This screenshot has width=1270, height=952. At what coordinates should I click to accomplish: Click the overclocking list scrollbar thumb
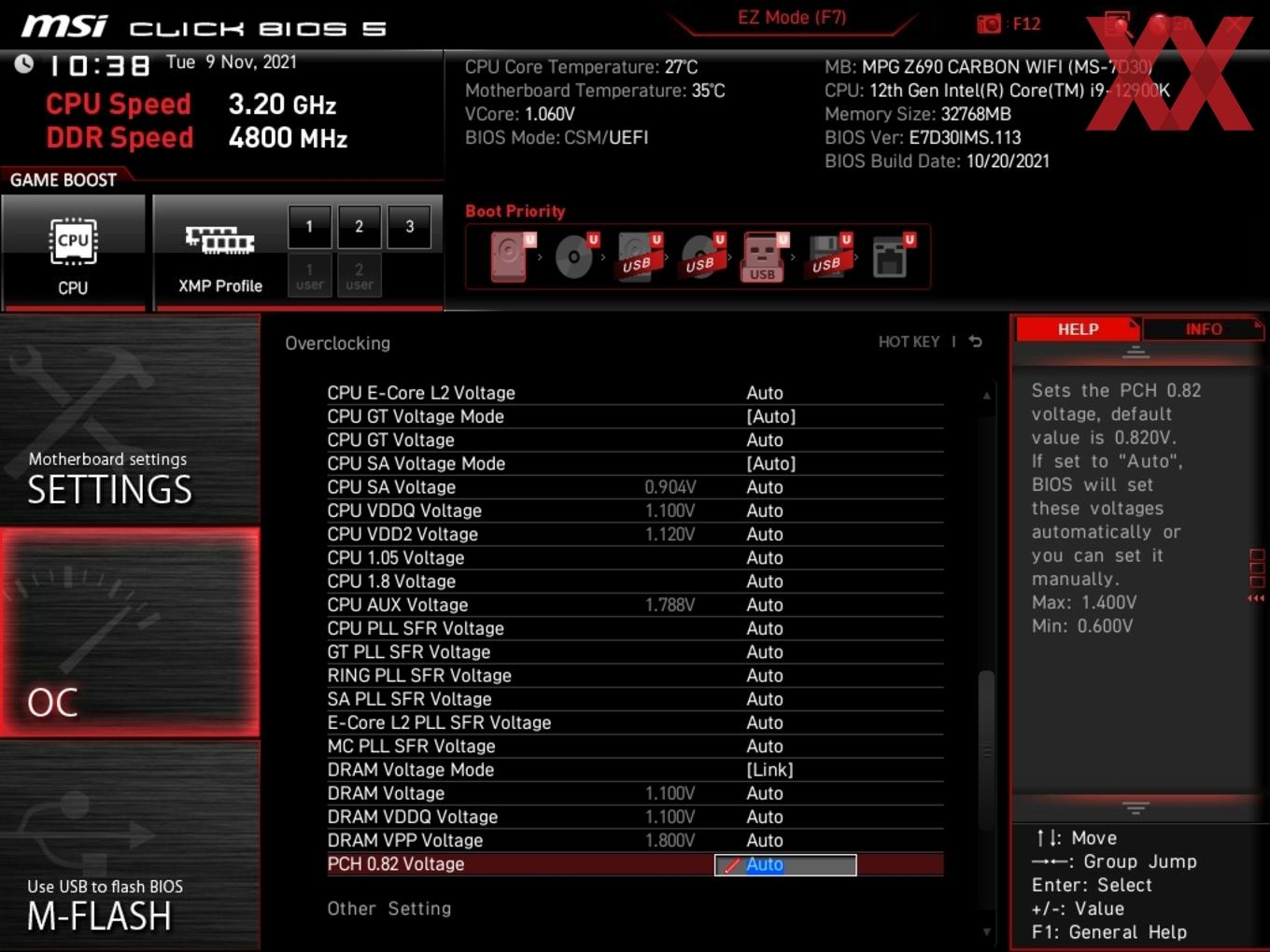[x=986, y=749]
